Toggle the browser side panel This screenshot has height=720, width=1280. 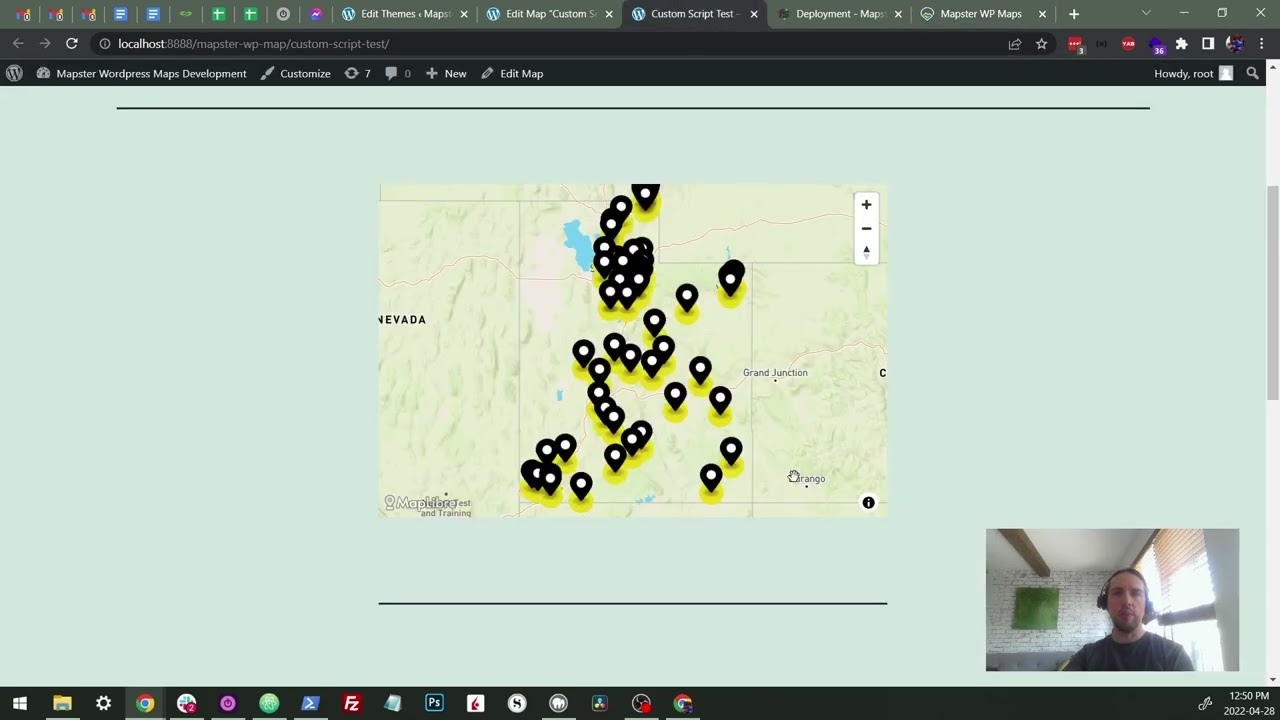[x=1208, y=44]
